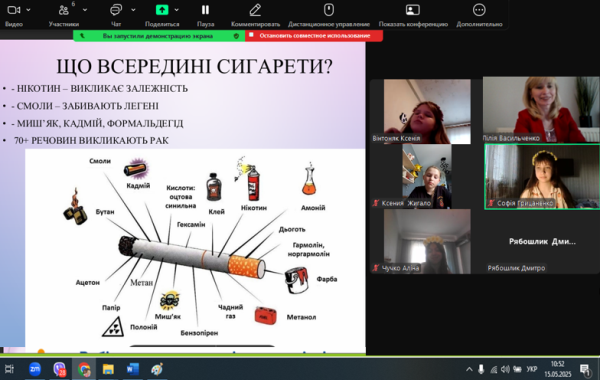Screen dimensions: 600x380
Task: Pause sharing with Пауза button
Action: point(205,10)
